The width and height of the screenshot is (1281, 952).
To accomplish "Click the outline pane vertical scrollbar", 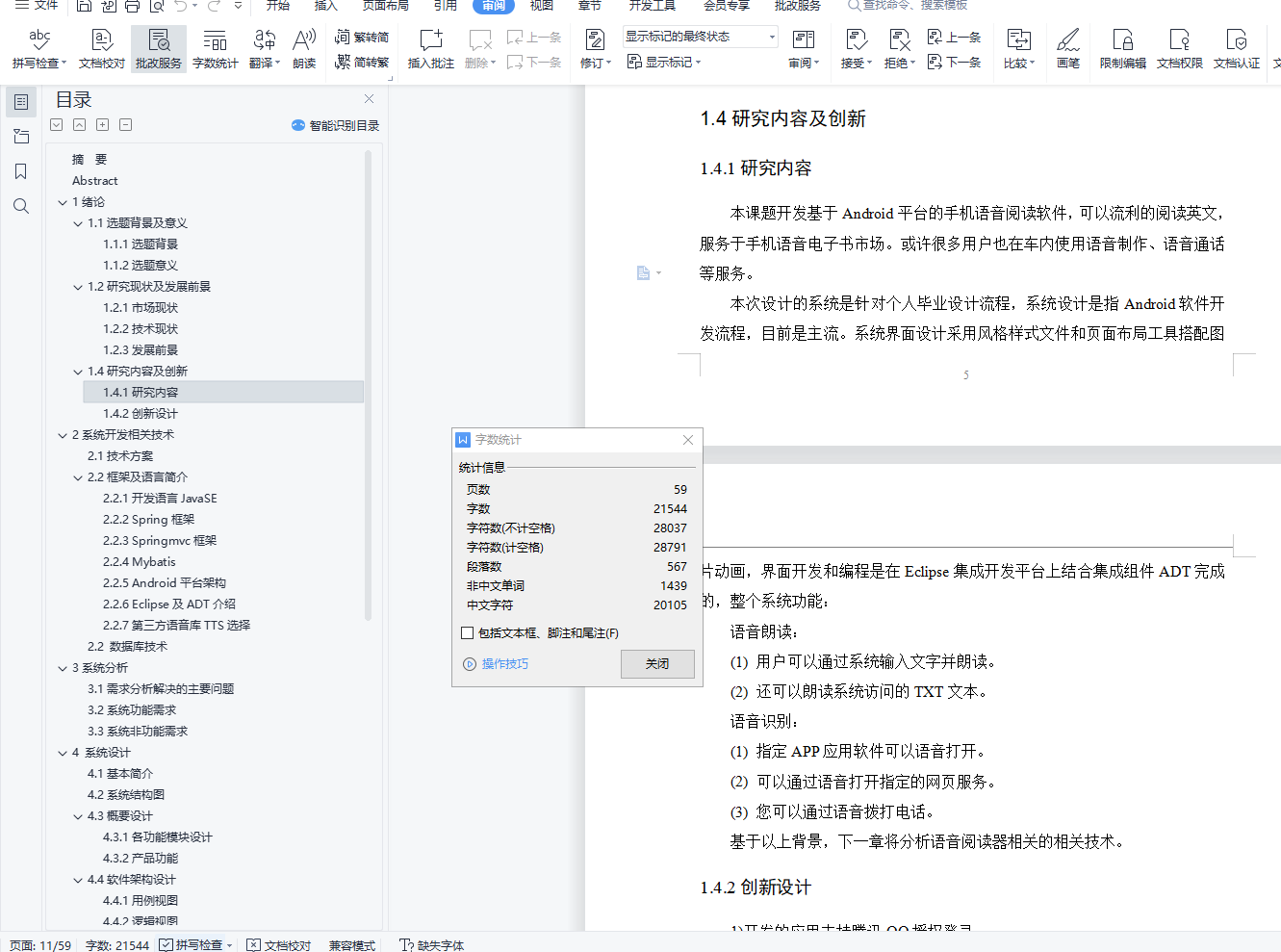I will click(368, 385).
